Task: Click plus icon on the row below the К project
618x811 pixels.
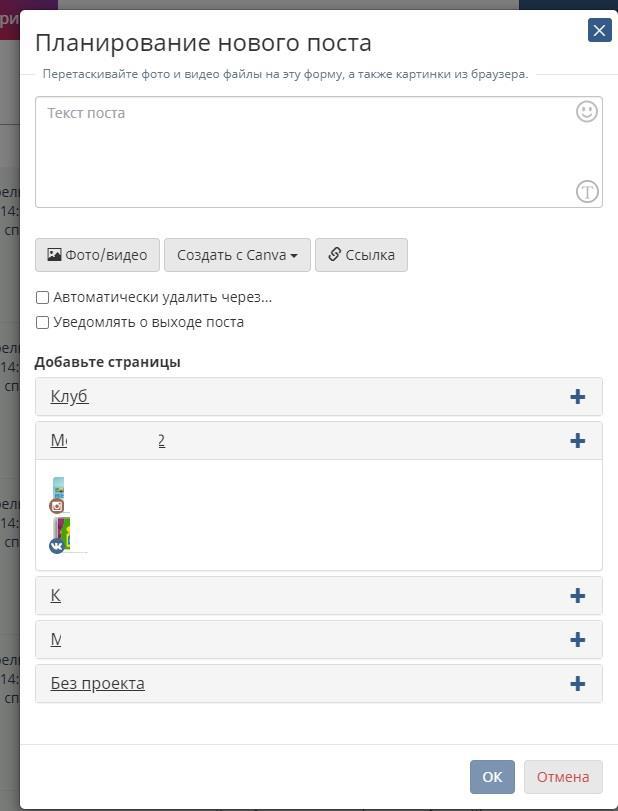Action: (x=577, y=640)
